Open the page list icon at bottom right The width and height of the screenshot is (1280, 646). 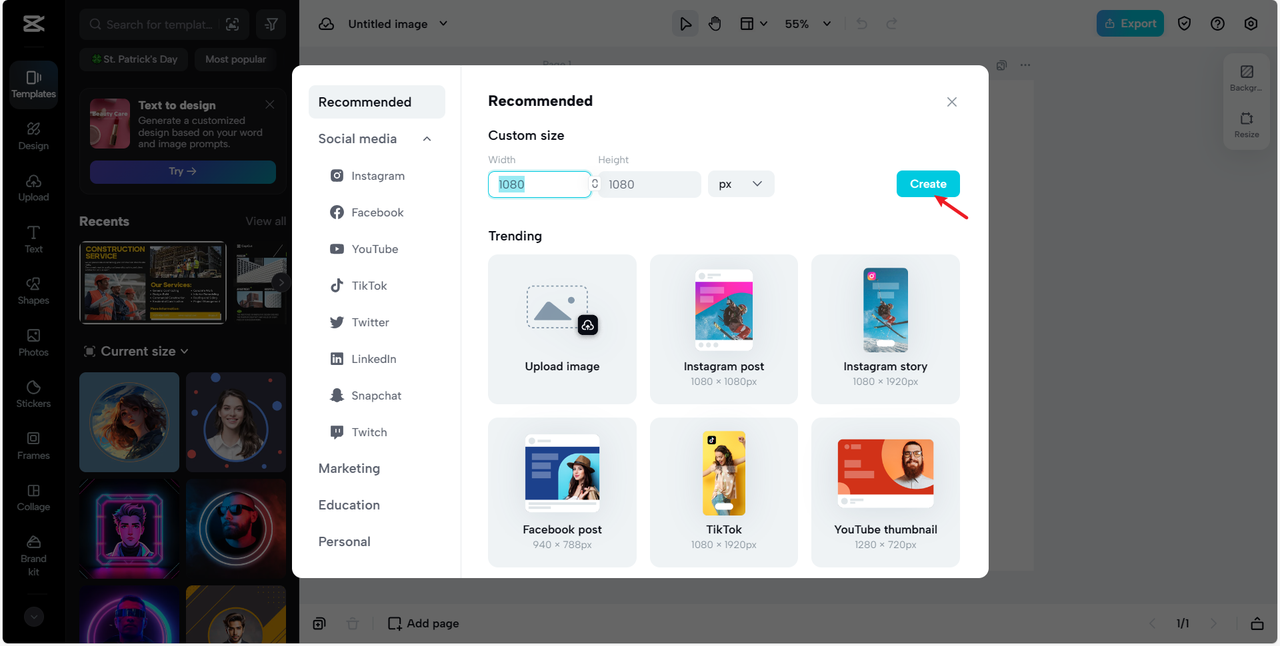coord(1257,623)
